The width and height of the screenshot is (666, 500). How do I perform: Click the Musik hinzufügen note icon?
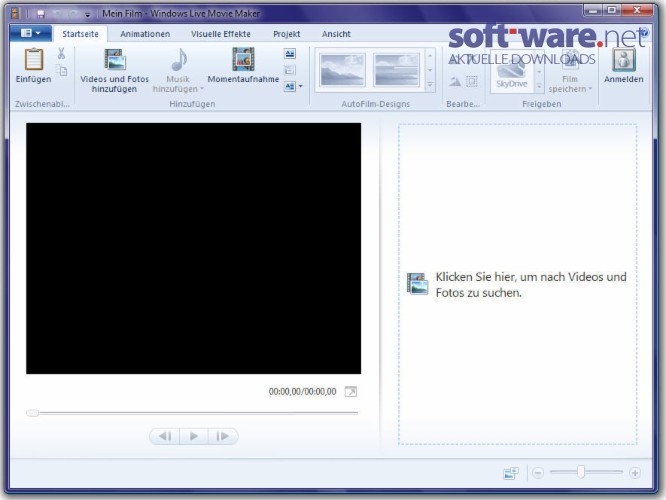[x=179, y=59]
